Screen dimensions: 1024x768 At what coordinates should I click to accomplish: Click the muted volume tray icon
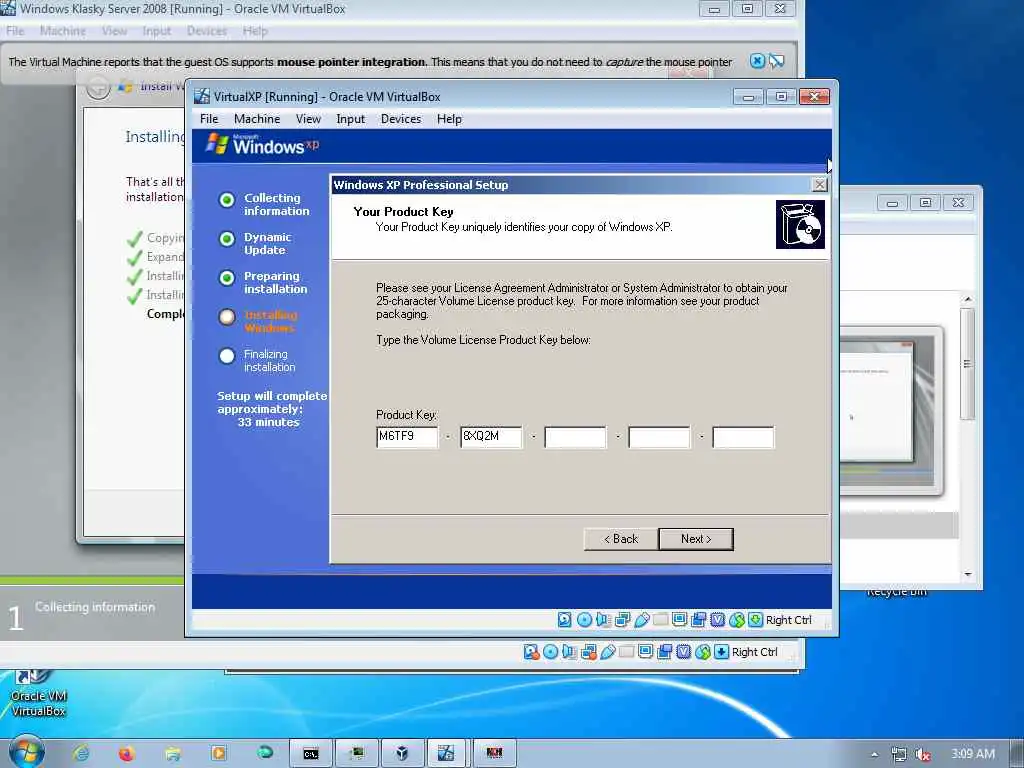pyautogui.click(x=922, y=754)
